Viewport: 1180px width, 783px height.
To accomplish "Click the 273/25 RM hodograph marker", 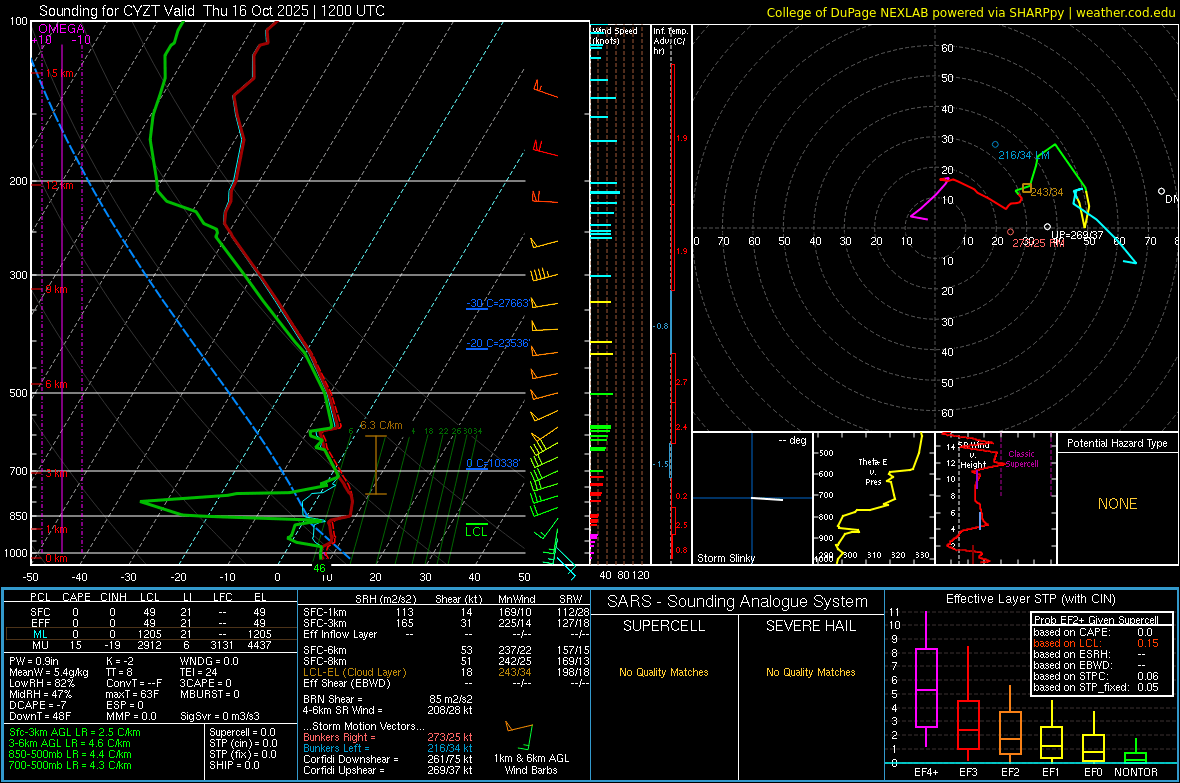I will click(1010, 232).
